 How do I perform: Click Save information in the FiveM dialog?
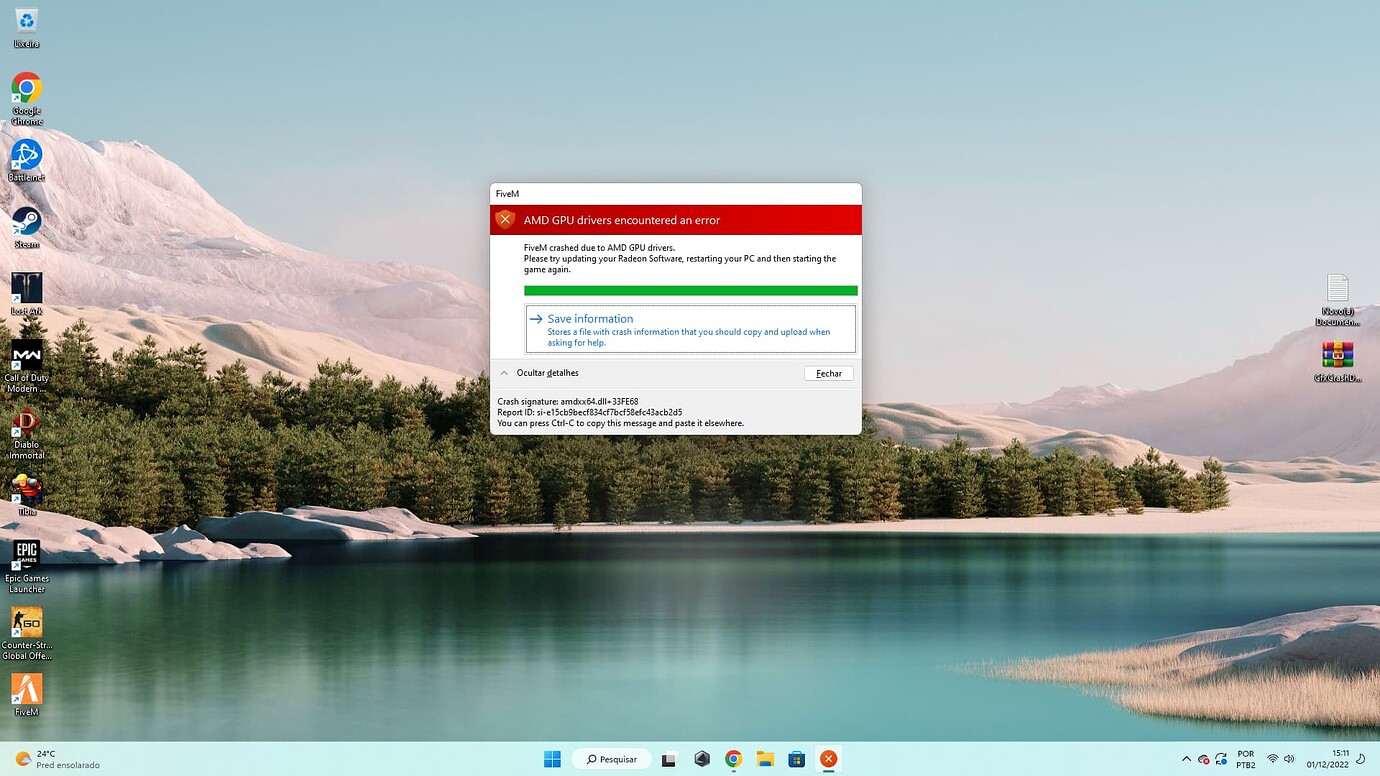[x=690, y=329]
